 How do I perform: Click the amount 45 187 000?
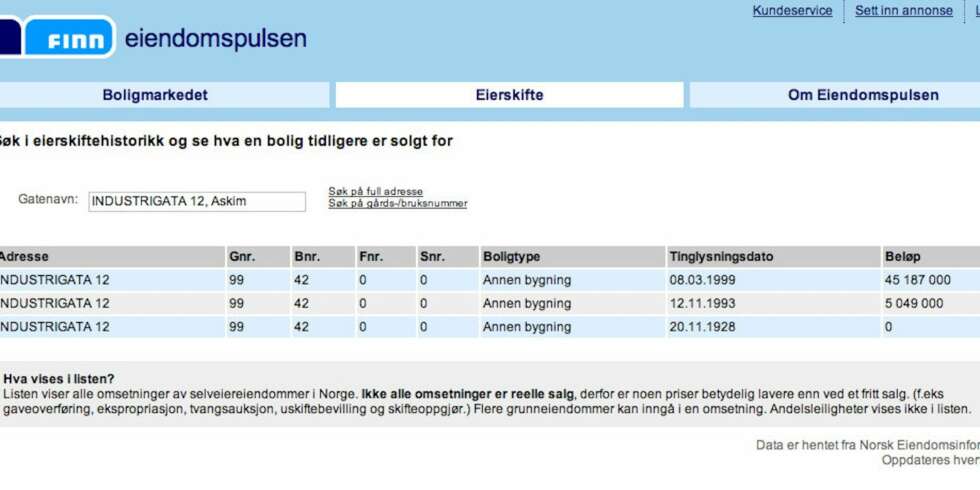(918, 280)
